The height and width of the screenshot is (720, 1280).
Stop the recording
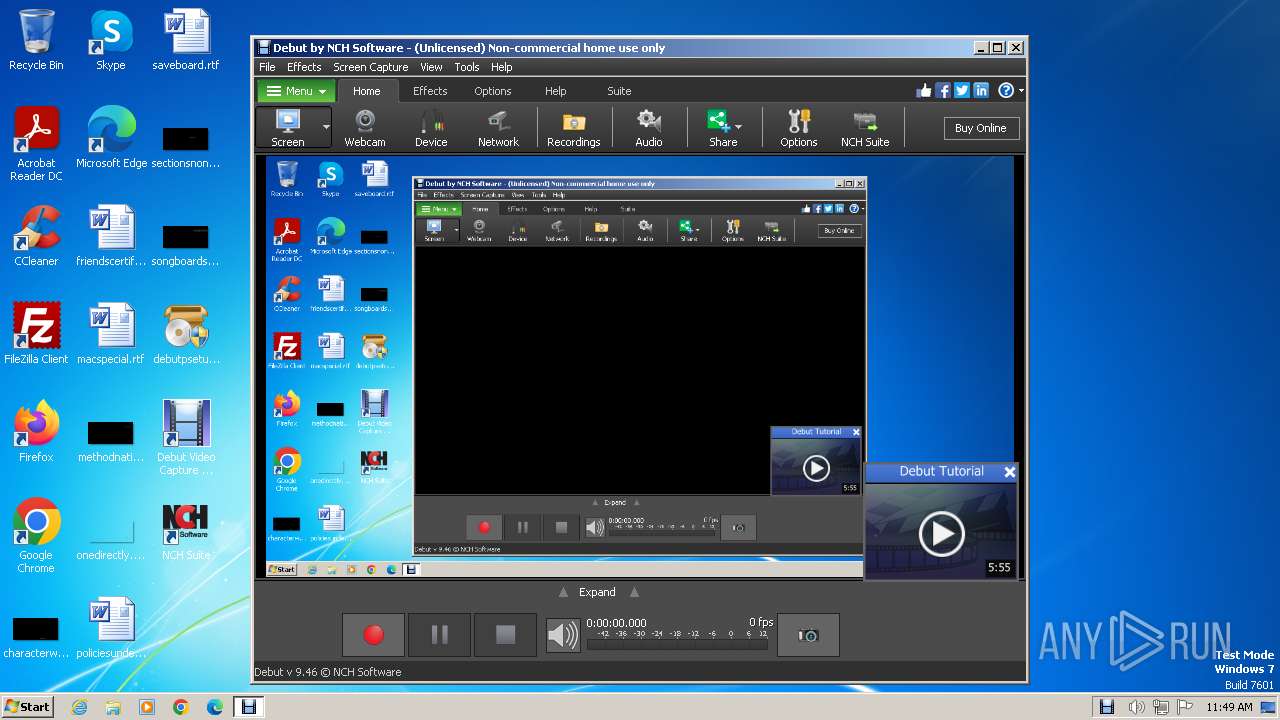(505, 635)
